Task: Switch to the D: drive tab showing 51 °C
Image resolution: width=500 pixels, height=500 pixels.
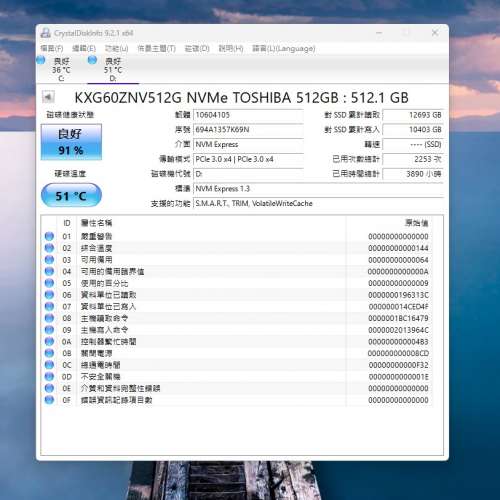Action: pos(113,69)
